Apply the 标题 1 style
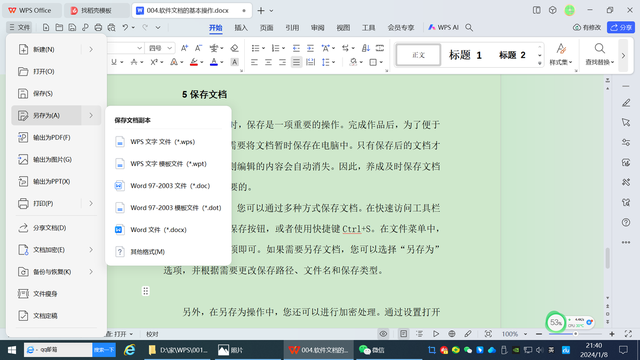This screenshot has height=360, width=640. [465, 55]
